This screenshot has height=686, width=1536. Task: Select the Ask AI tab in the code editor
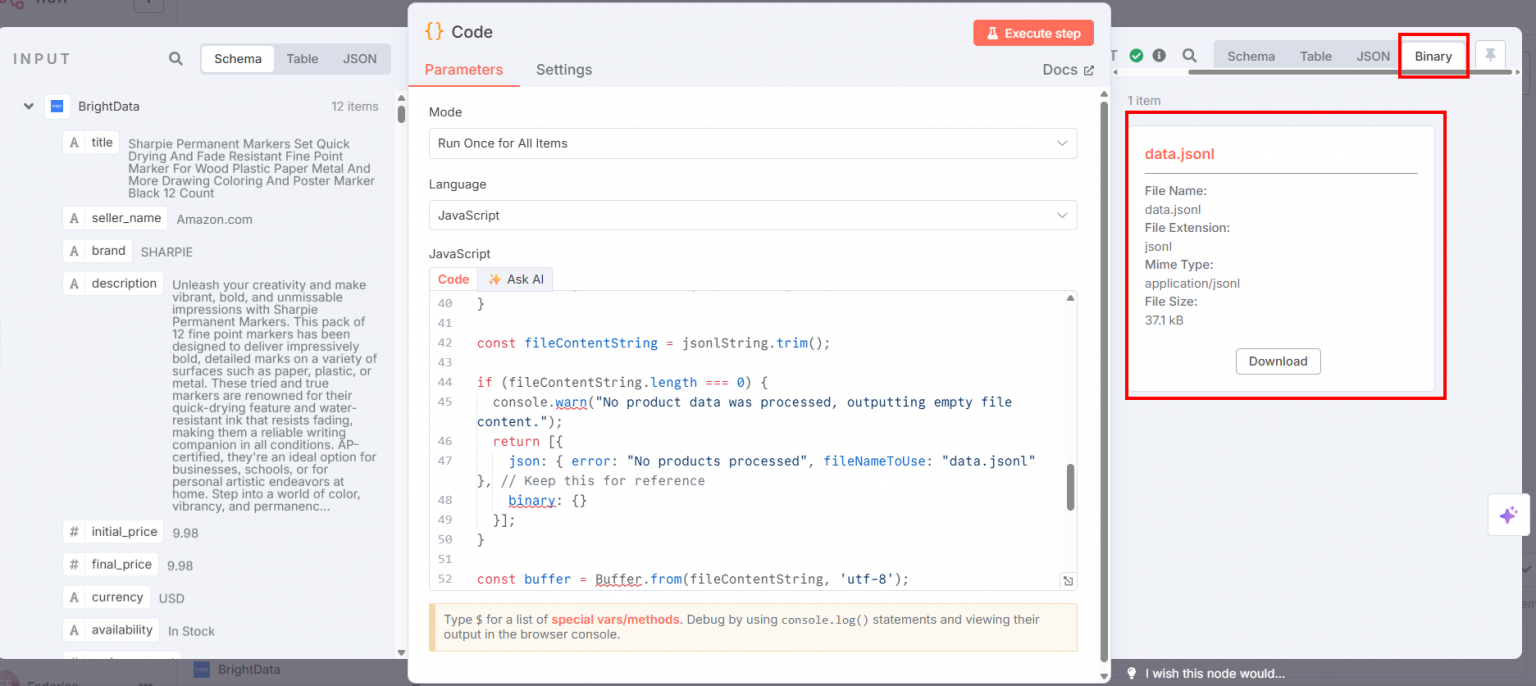[x=515, y=279]
